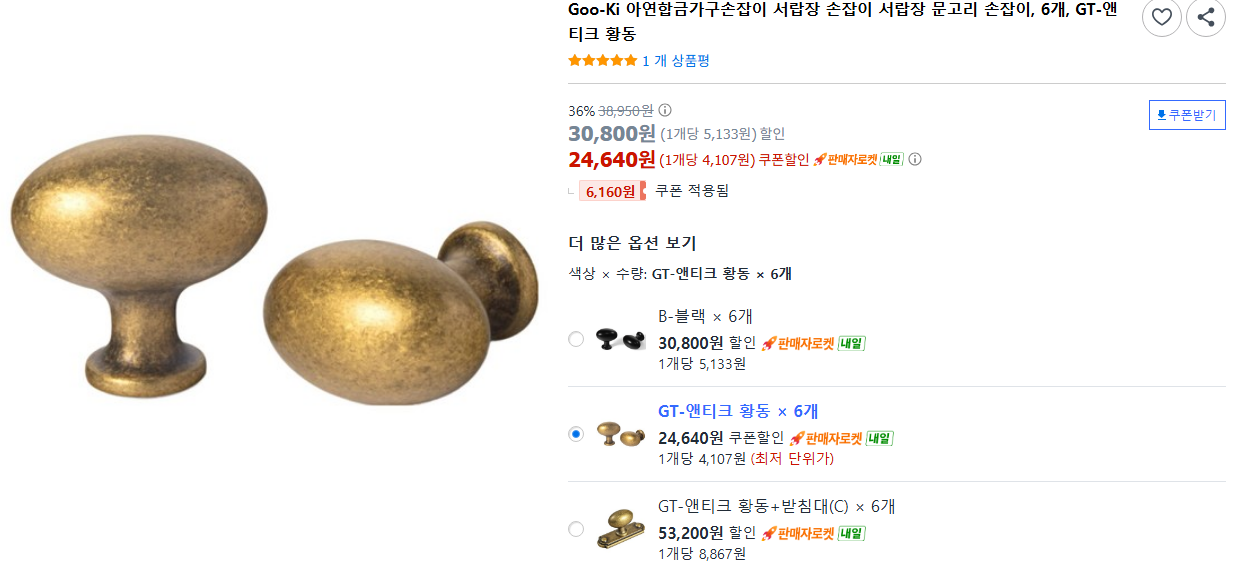Viewport: 1247px width, 570px height.
Task: Click rocket delivery badge beside 24,640원 coupon price
Action: (x=858, y=159)
